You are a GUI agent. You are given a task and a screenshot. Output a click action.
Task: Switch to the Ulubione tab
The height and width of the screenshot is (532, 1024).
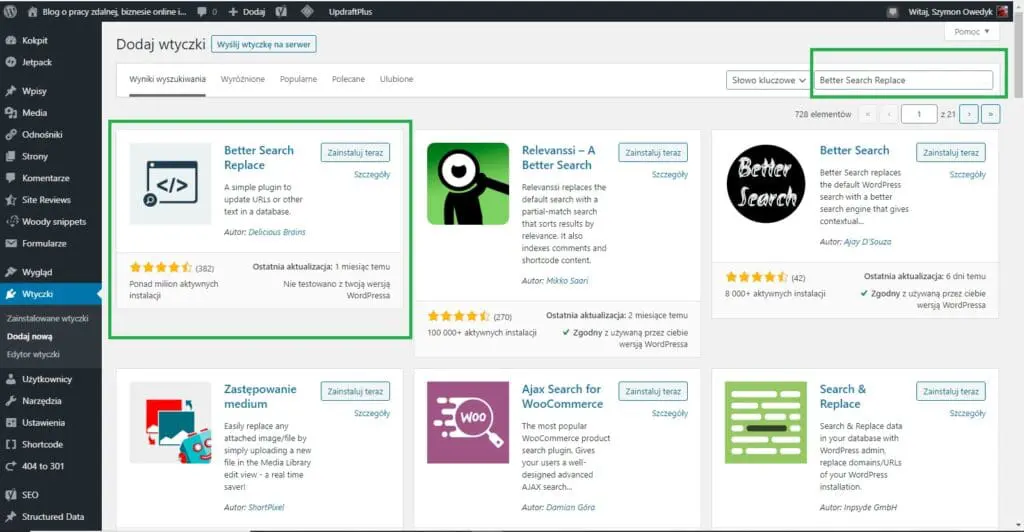point(396,80)
